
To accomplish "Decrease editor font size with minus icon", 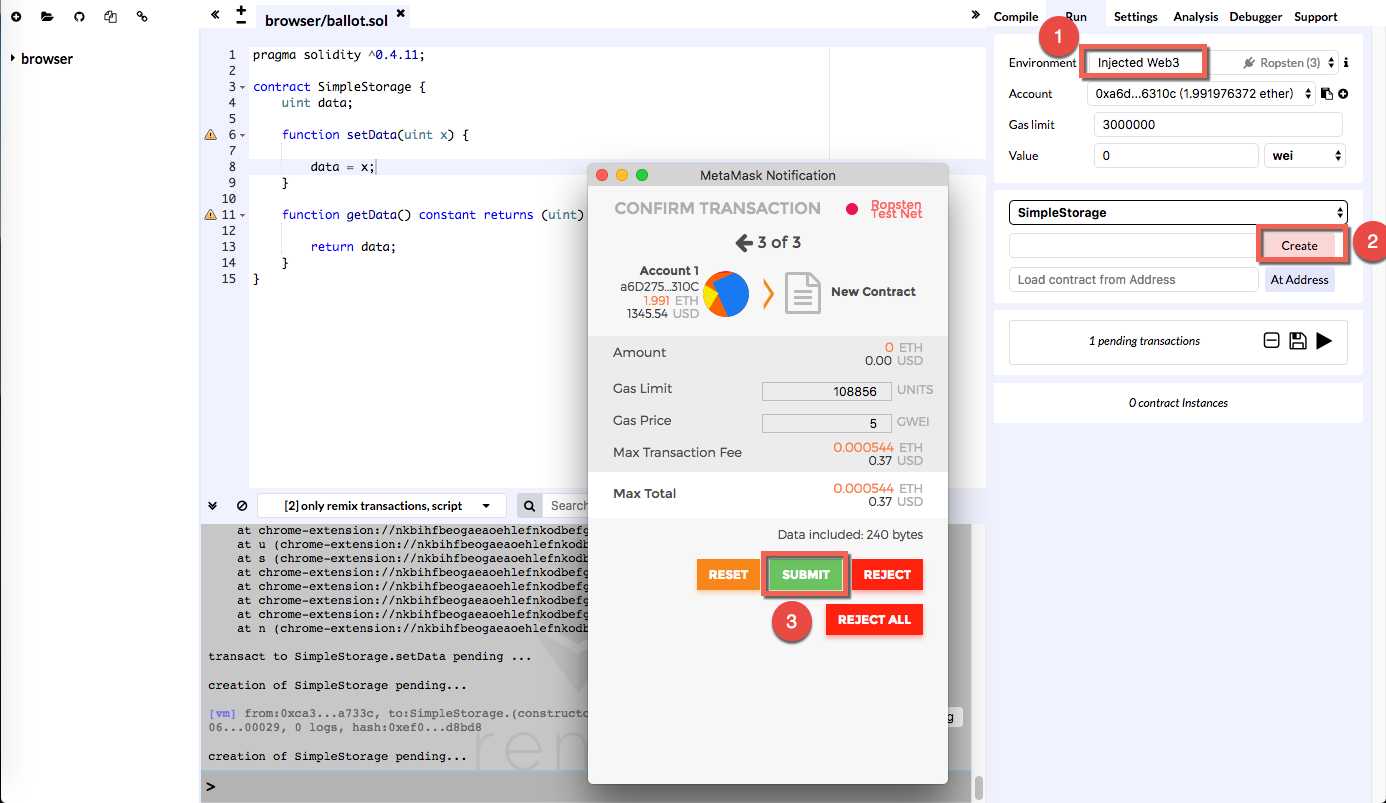I will click(x=241, y=21).
